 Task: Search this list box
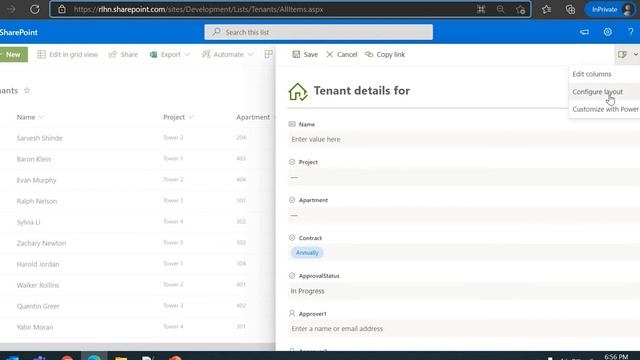coord(318,32)
